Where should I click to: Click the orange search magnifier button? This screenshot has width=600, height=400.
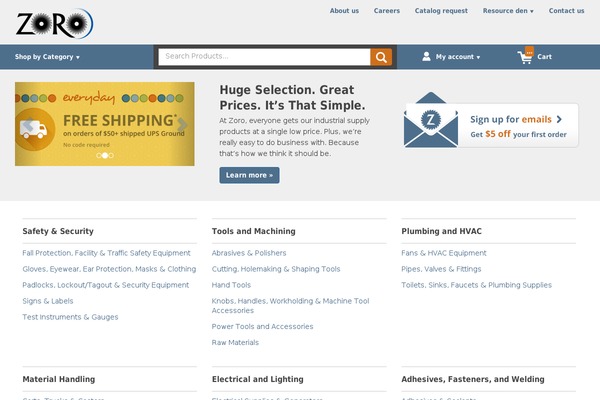[x=381, y=57]
